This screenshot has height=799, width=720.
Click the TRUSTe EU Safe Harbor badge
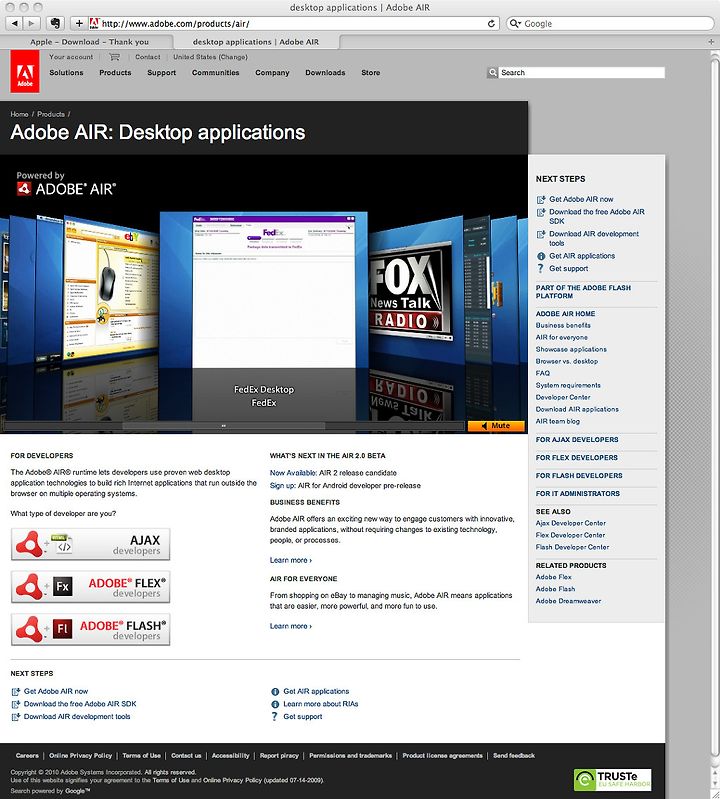click(612, 780)
